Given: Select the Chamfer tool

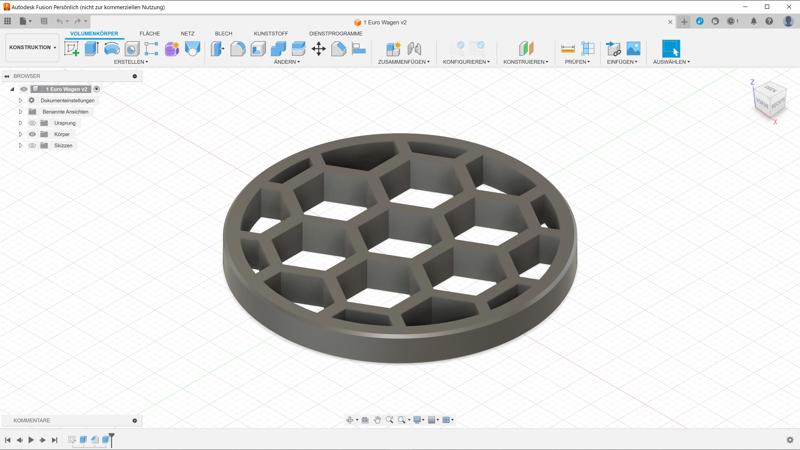Looking at the screenshot, I should (339, 48).
